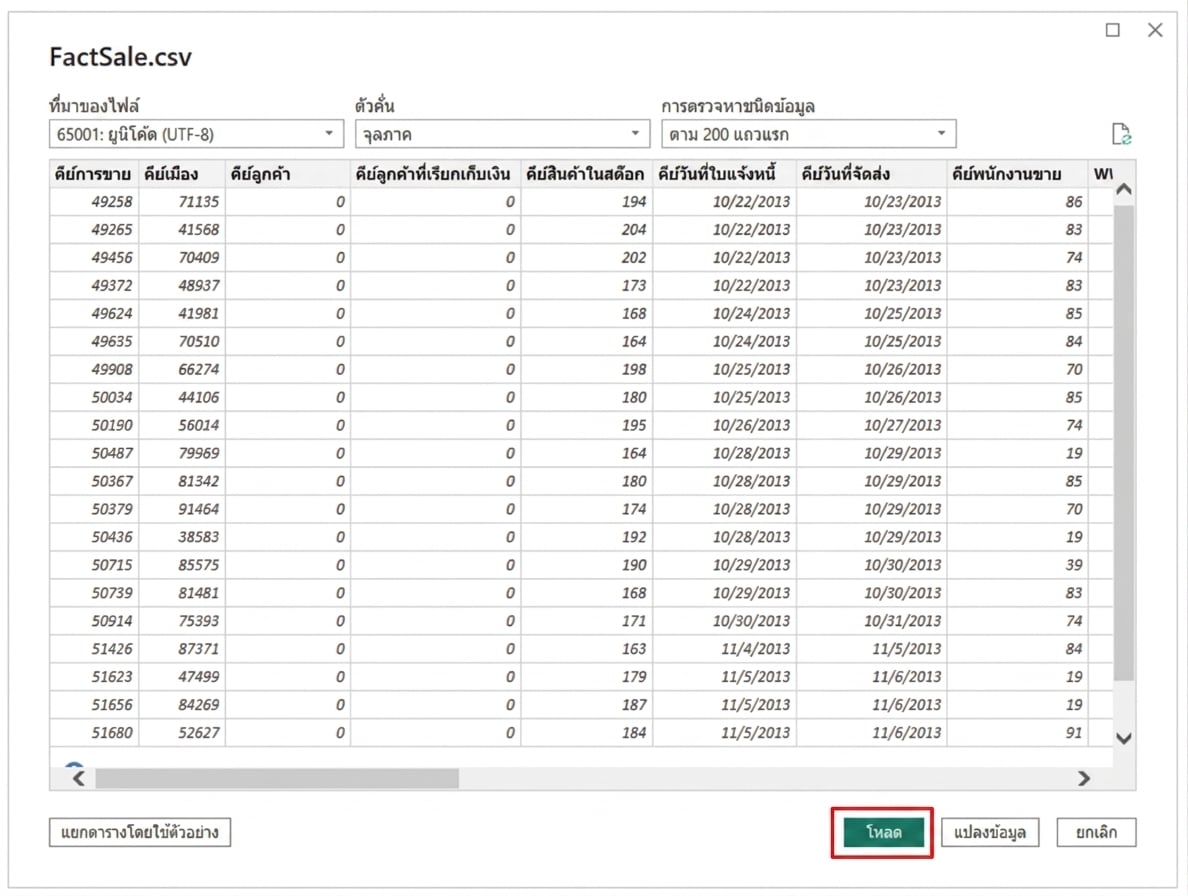1188x896 pixels.
Task: Click cell with sale key 50715
Action: 94,565
